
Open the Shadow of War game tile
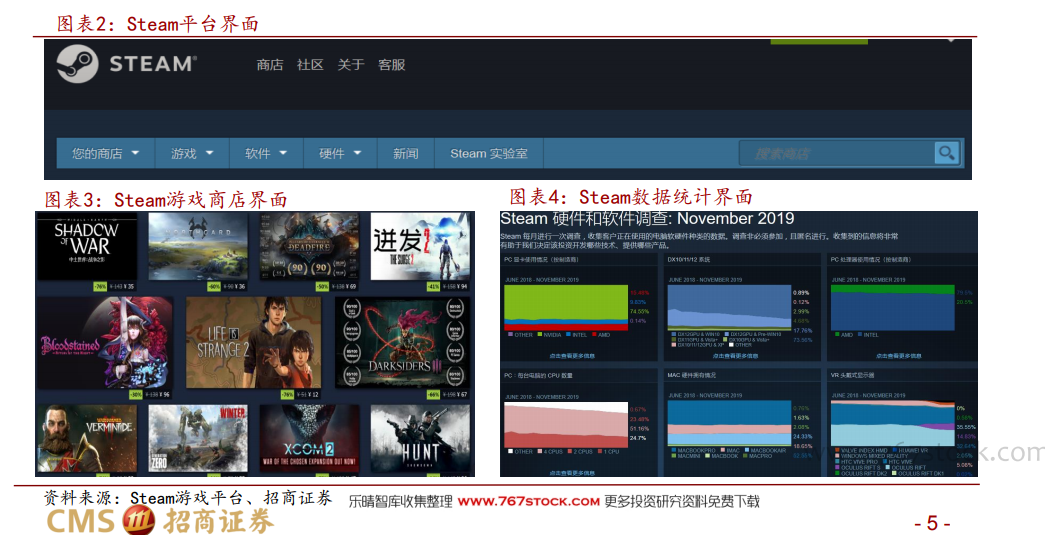[x=87, y=246]
